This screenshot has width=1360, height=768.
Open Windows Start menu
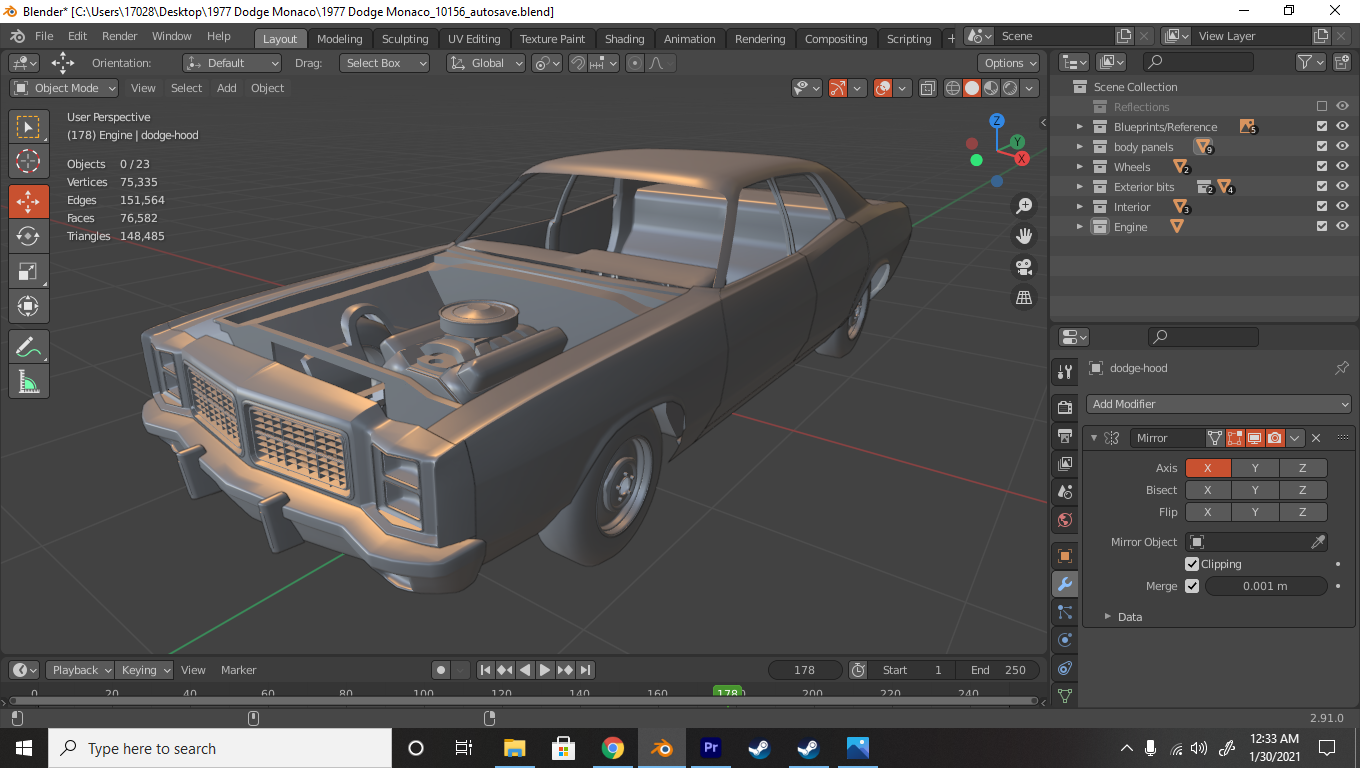pyautogui.click(x=23, y=748)
